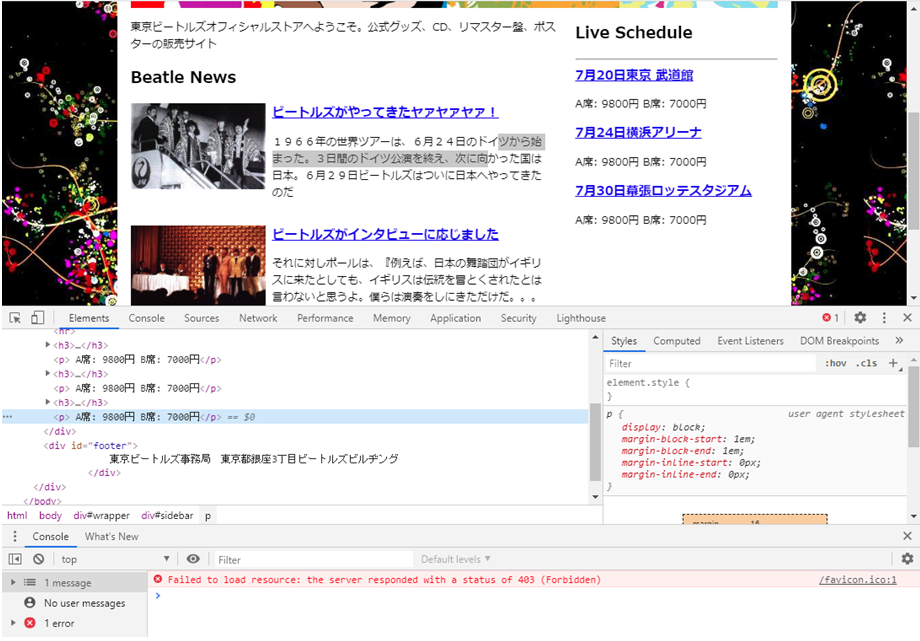This screenshot has width=920, height=641.
Task: Open the 7月30日幕張ロッテスタジアム link
Action: [663, 191]
